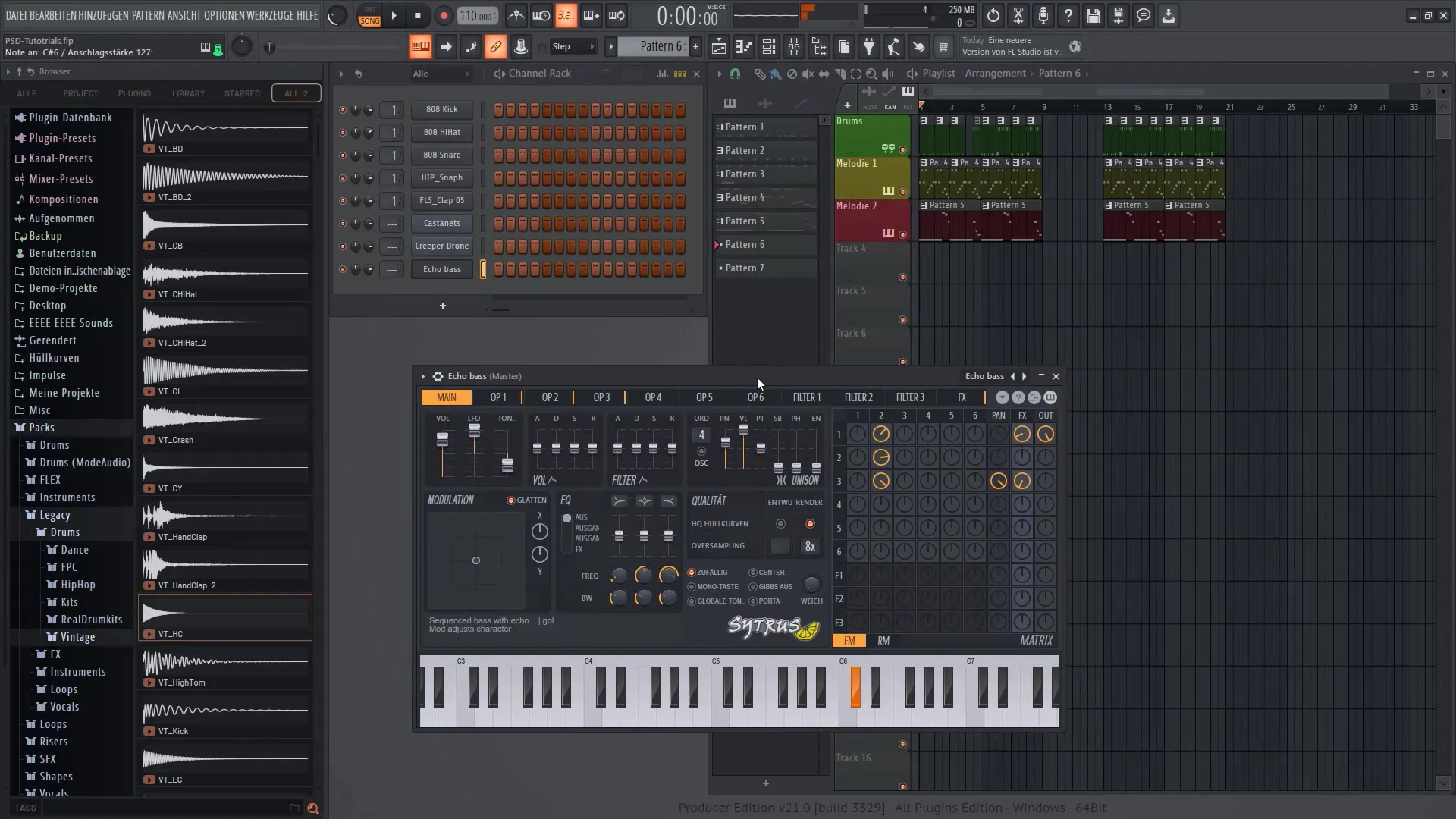The image size is (1456, 819).
Task: Open the Piano Roll view icon
Action: click(744, 47)
